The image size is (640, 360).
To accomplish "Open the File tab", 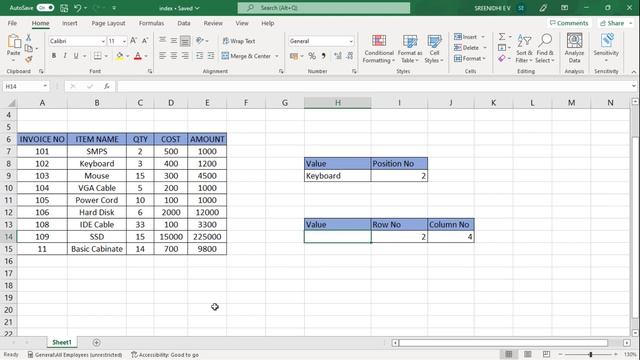I will point(13,23).
